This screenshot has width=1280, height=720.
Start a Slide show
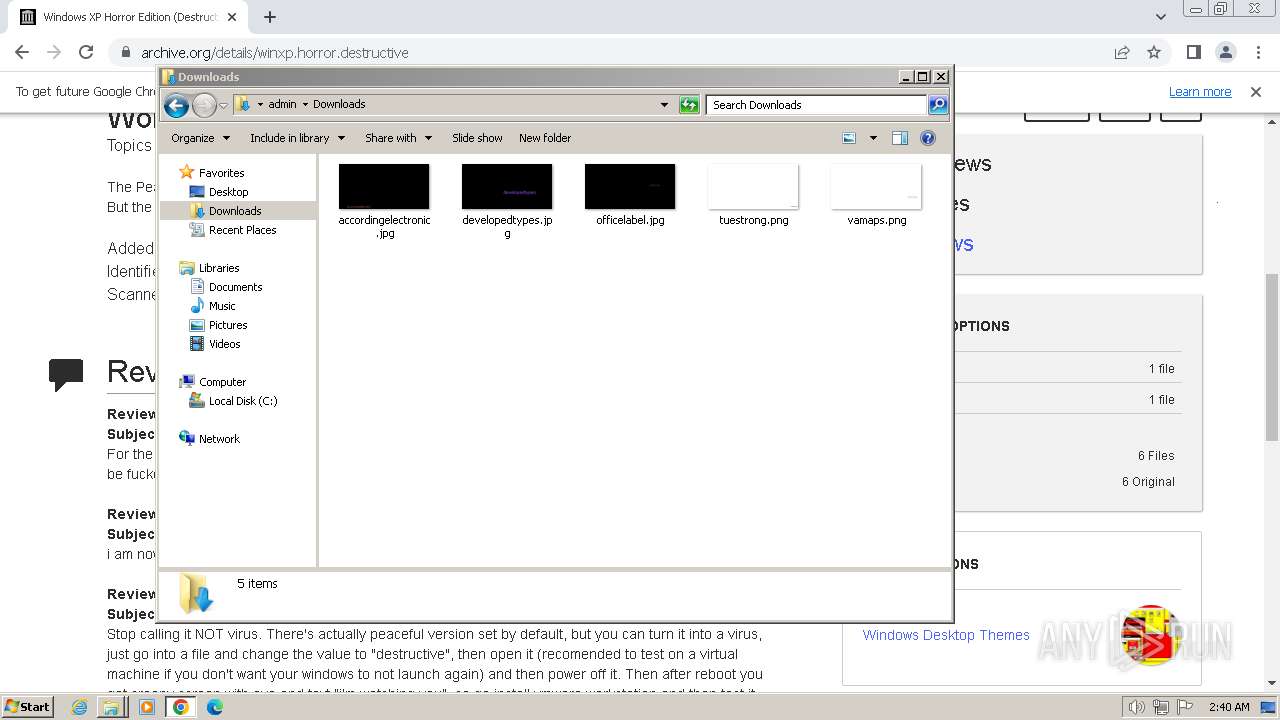(477, 138)
